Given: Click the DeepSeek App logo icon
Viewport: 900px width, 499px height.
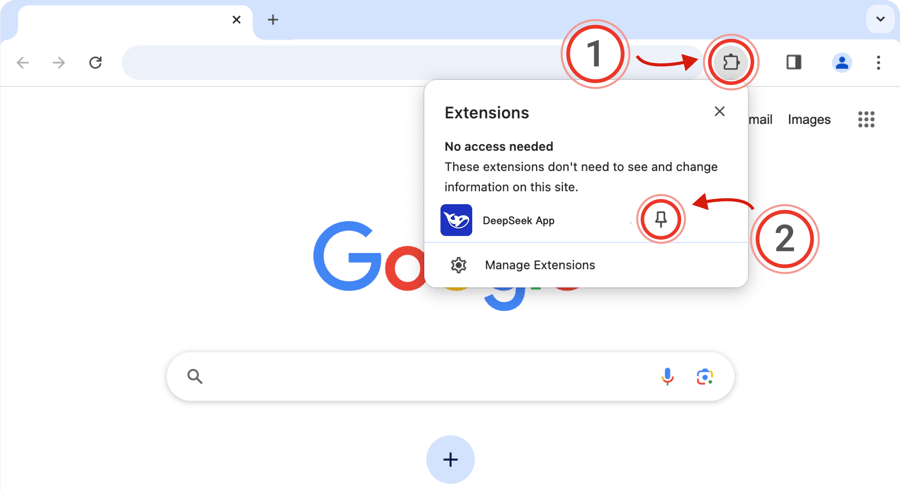Looking at the screenshot, I should (456, 220).
